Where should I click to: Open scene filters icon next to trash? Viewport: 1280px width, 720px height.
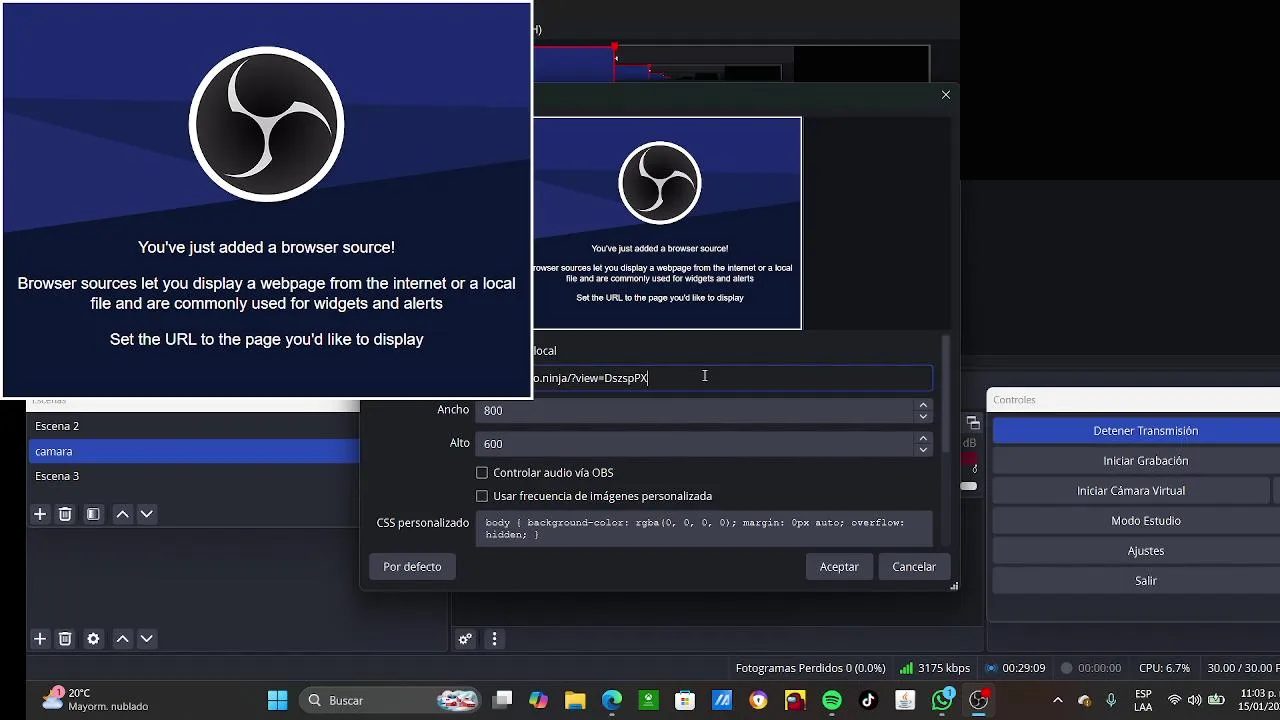[x=93, y=514]
